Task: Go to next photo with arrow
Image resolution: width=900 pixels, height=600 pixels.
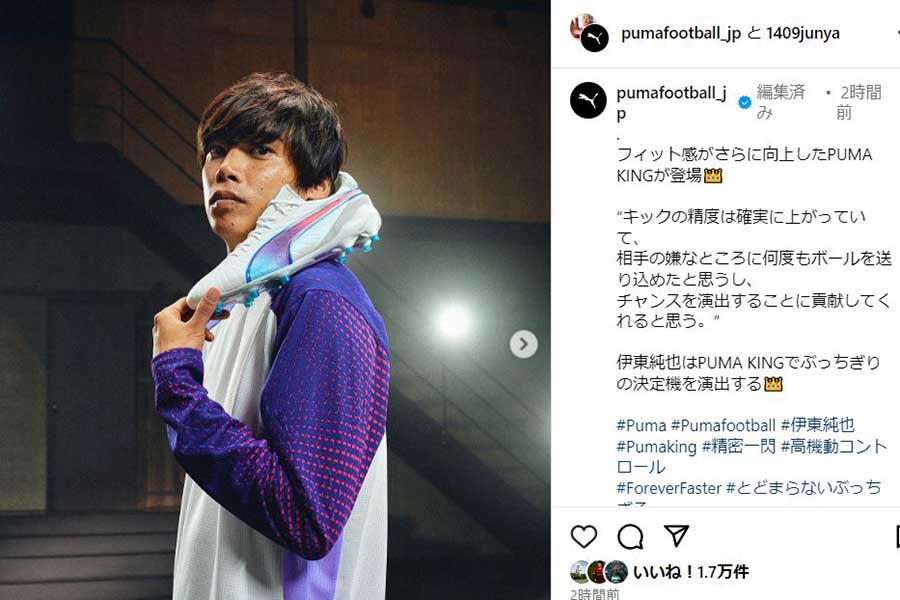Action: (x=523, y=344)
